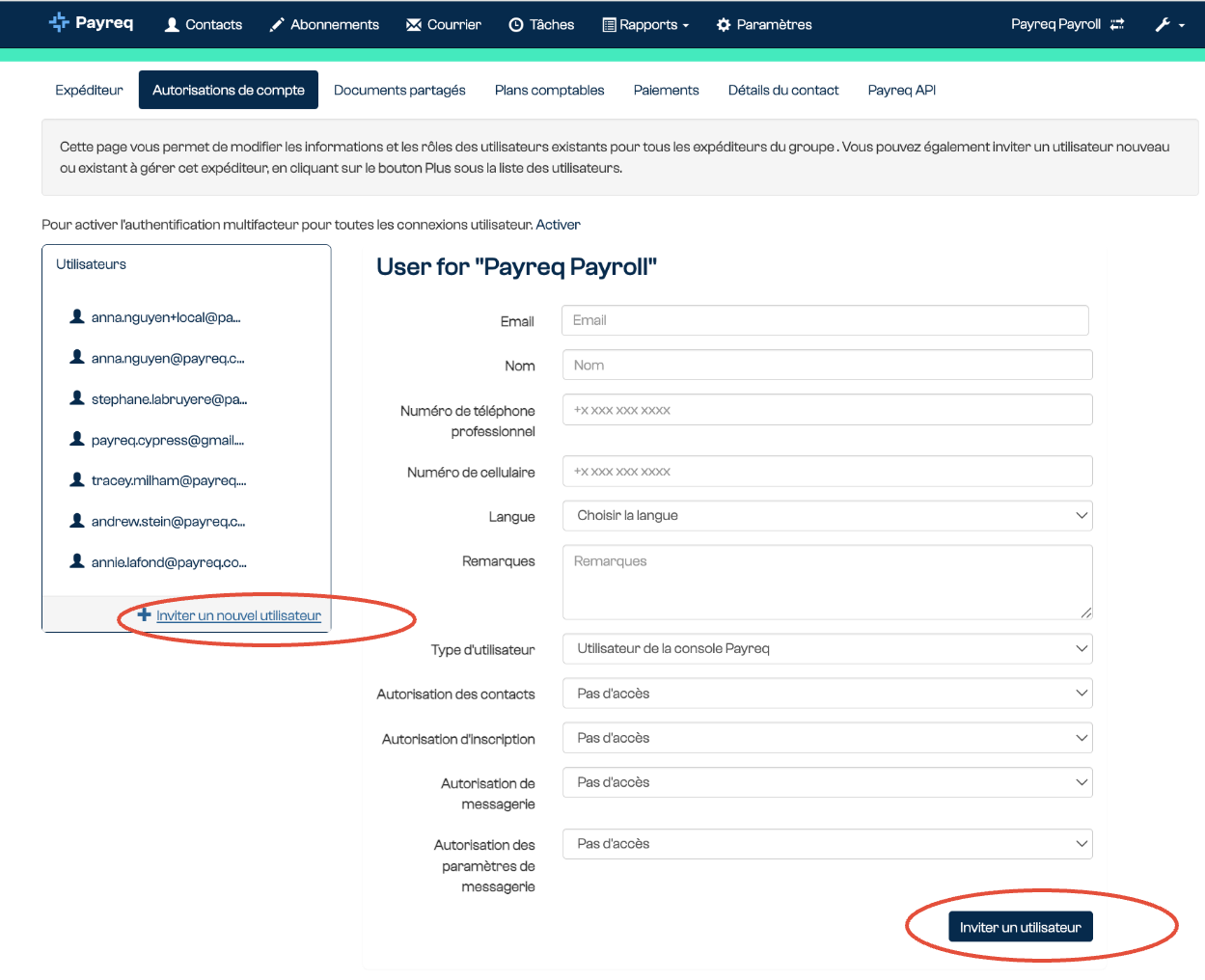
Task: Open Courrier in the top navigation
Action: (x=444, y=25)
